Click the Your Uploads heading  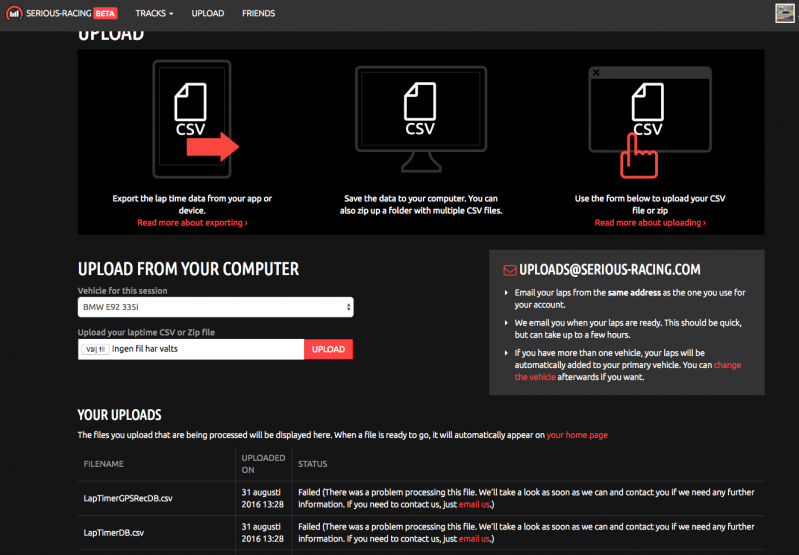coord(119,415)
